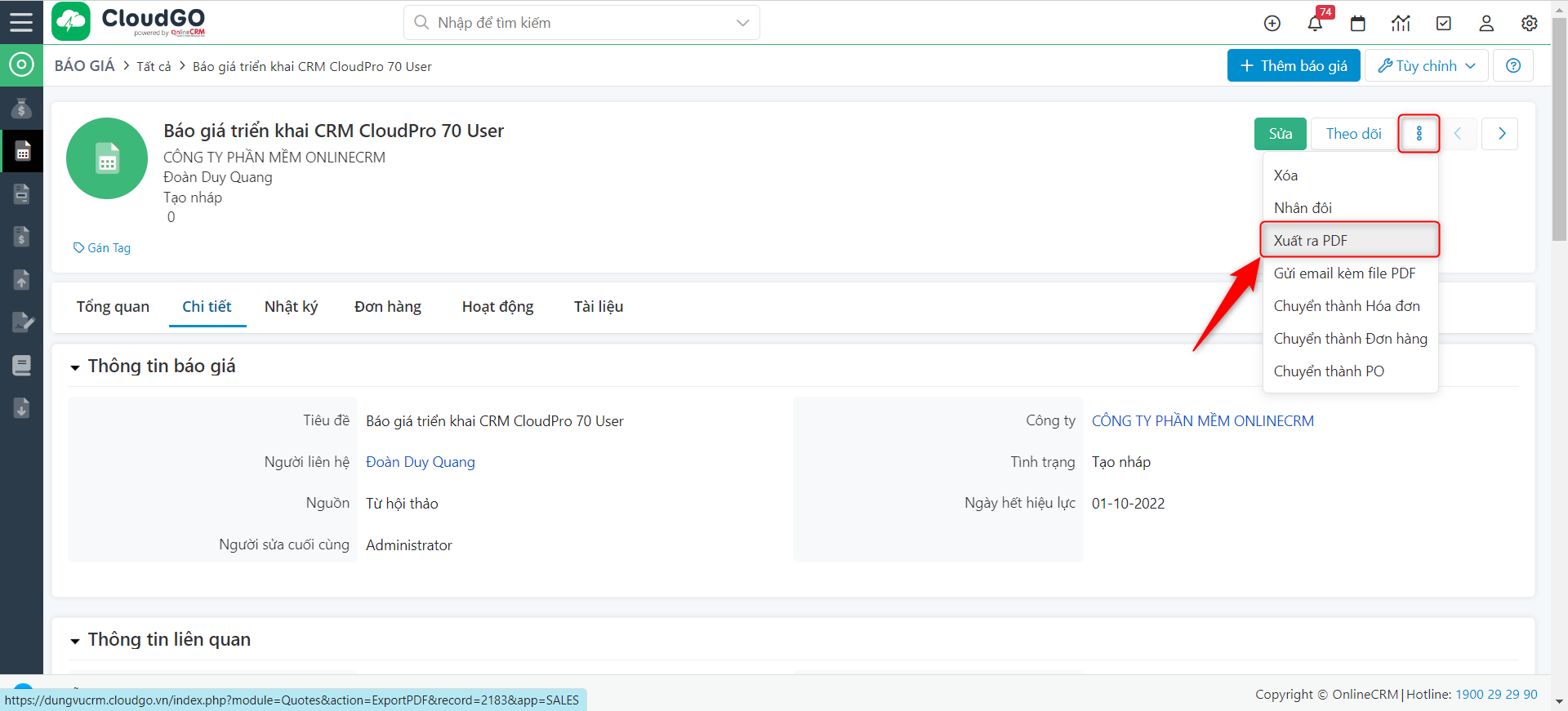Expand the search box dropdown arrow
The height and width of the screenshot is (711, 1568).
[x=742, y=23]
